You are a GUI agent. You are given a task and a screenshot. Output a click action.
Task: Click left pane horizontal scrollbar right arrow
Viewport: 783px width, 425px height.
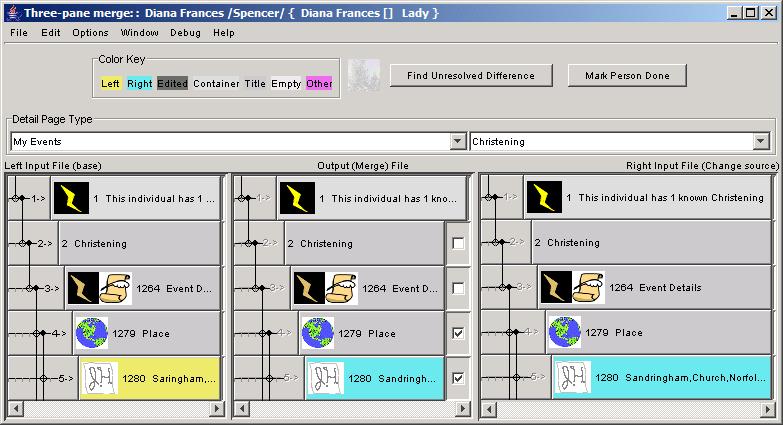tap(221, 409)
